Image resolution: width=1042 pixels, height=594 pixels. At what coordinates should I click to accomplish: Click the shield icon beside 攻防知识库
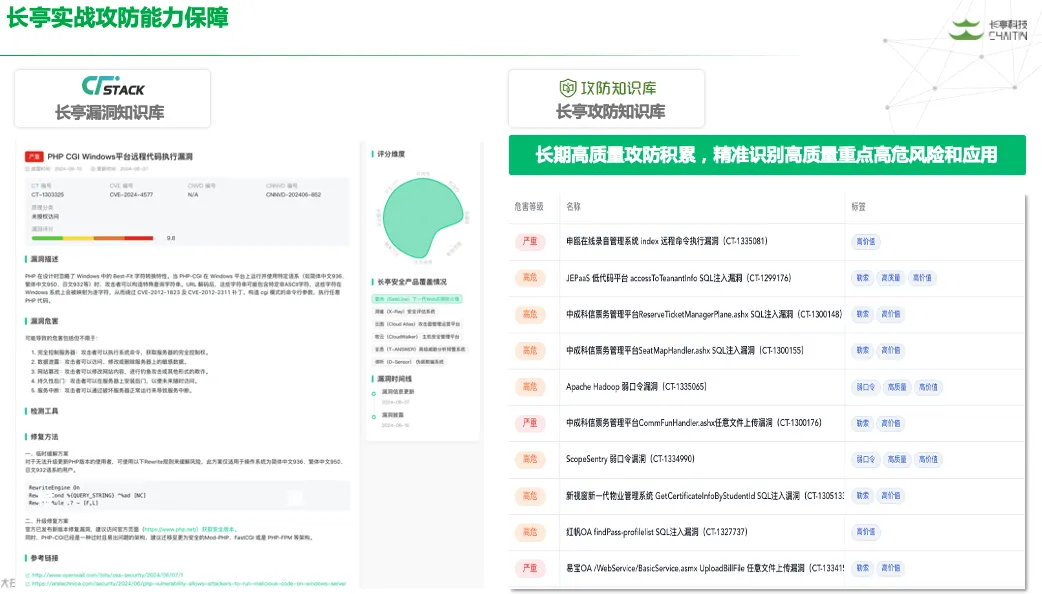point(568,88)
